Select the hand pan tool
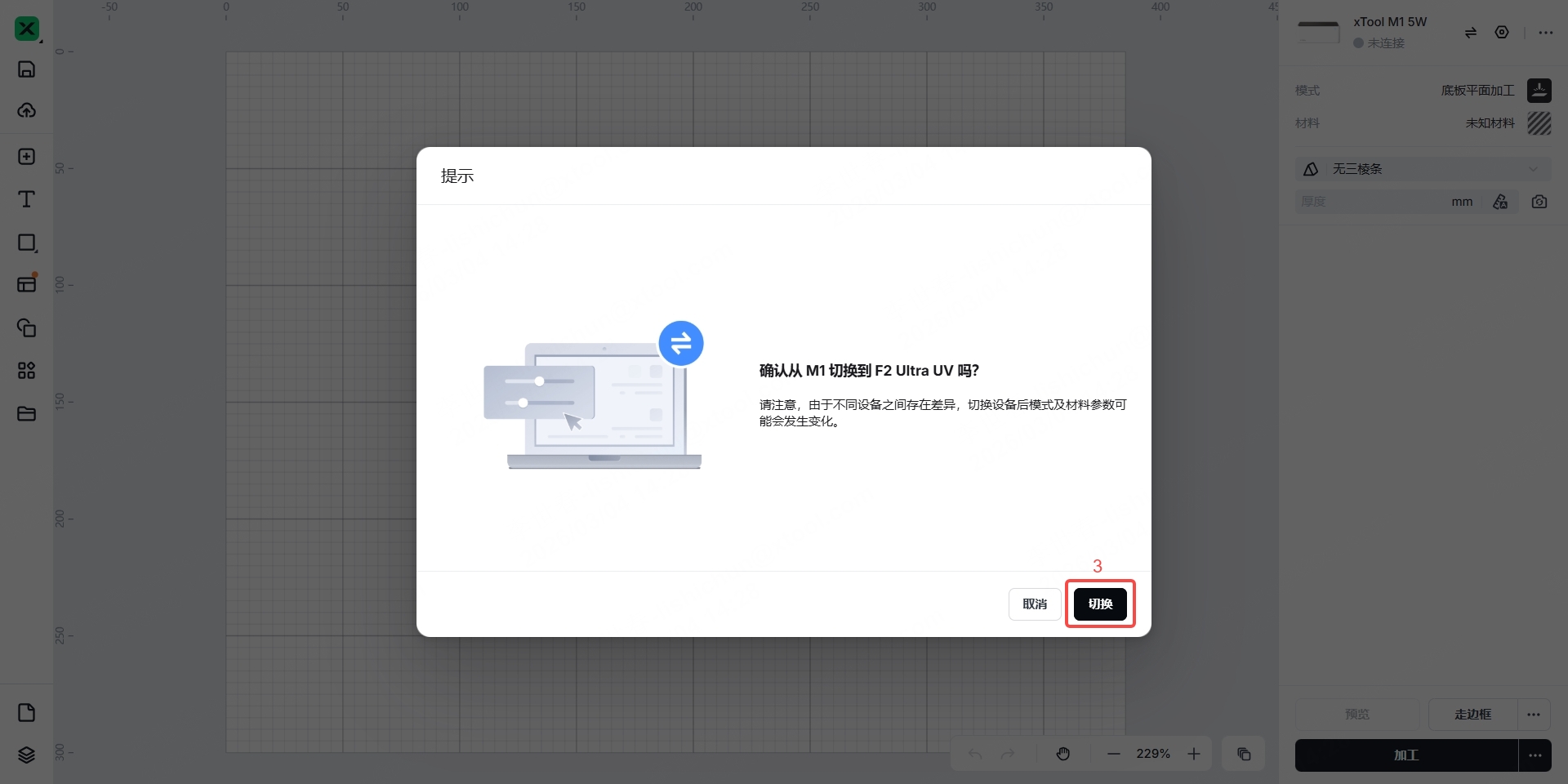 click(x=1062, y=754)
